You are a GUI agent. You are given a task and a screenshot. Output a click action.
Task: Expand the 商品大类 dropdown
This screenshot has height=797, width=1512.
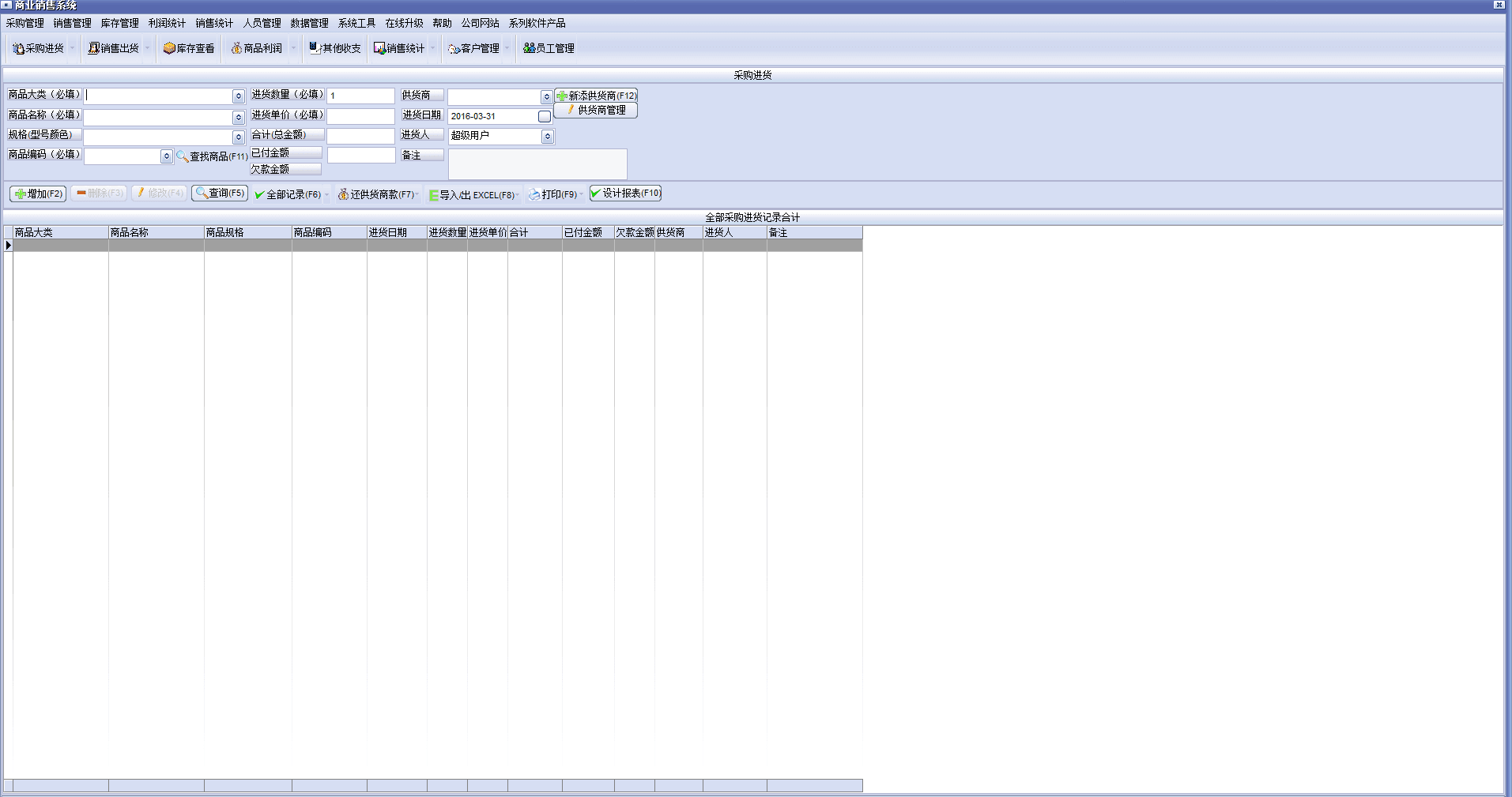[238, 96]
